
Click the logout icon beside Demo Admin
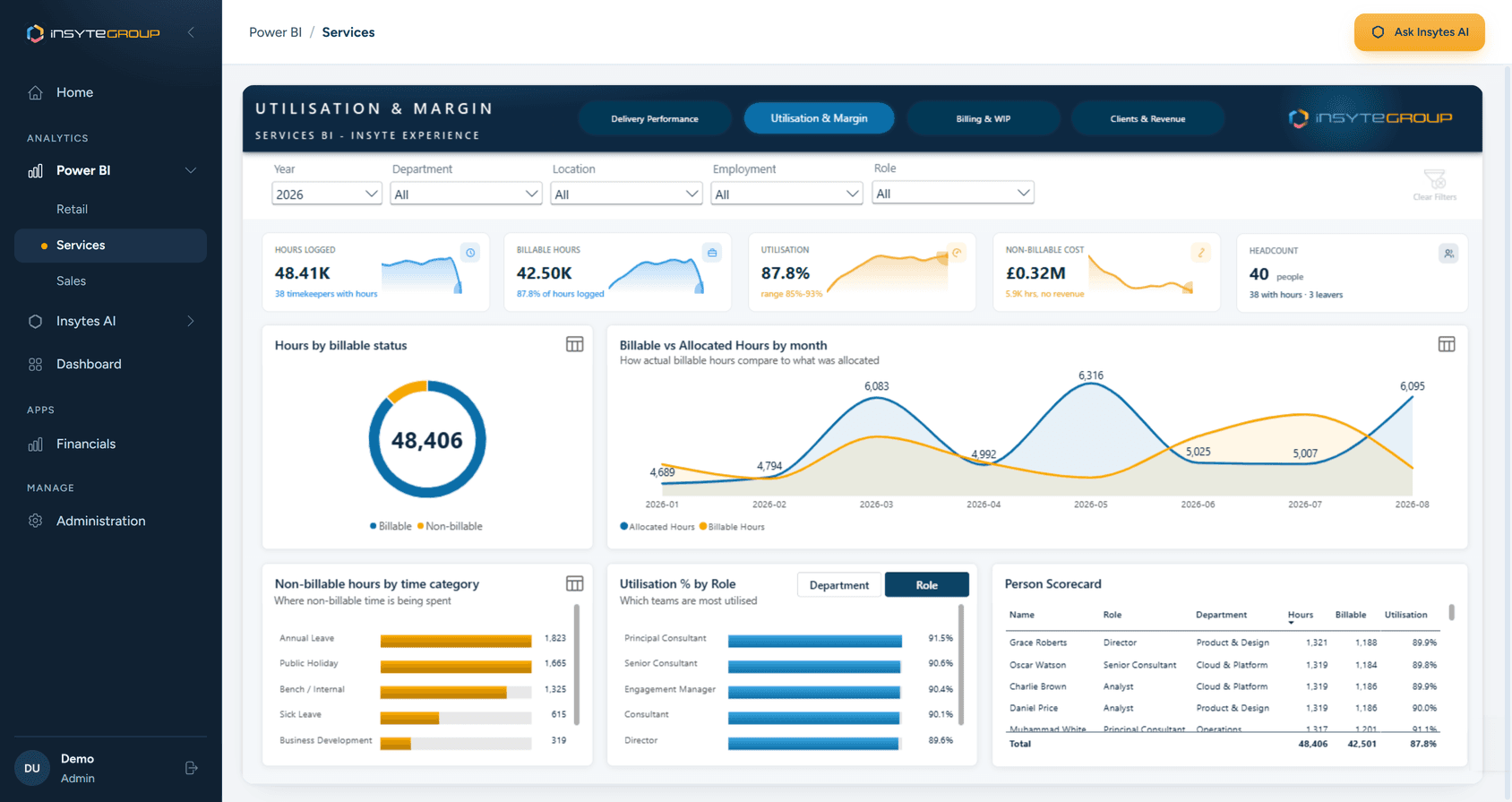[x=191, y=768]
